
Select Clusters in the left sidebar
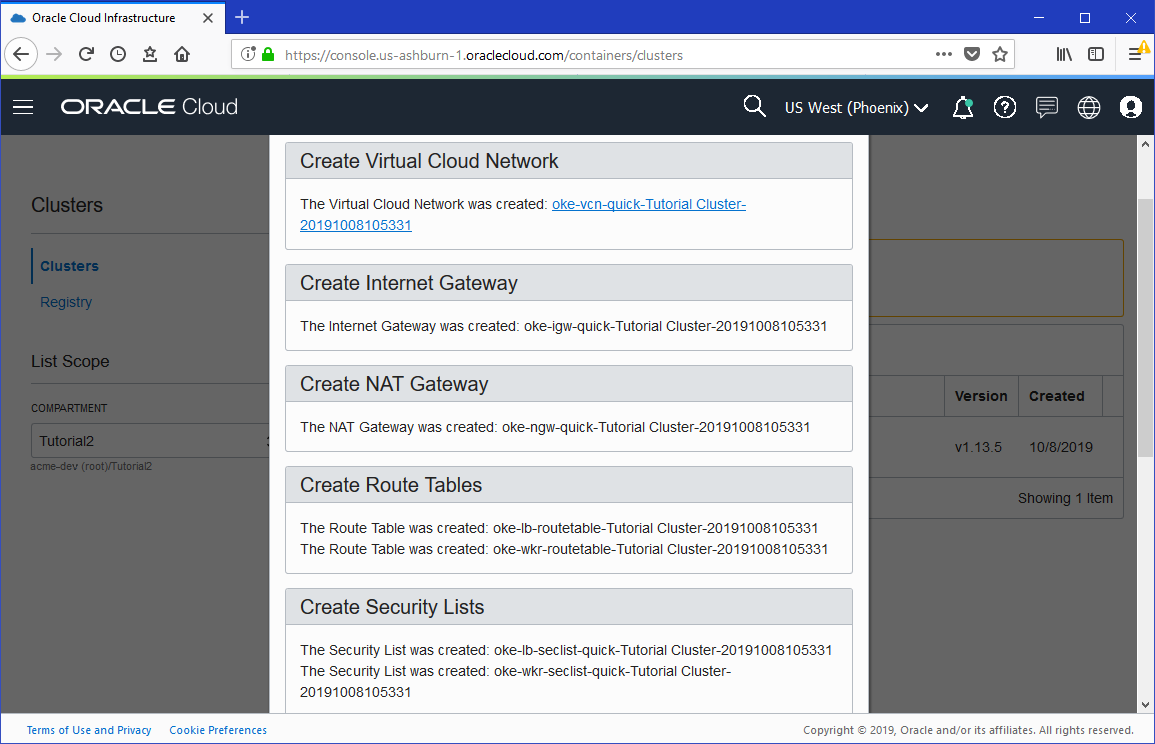click(x=69, y=266)
